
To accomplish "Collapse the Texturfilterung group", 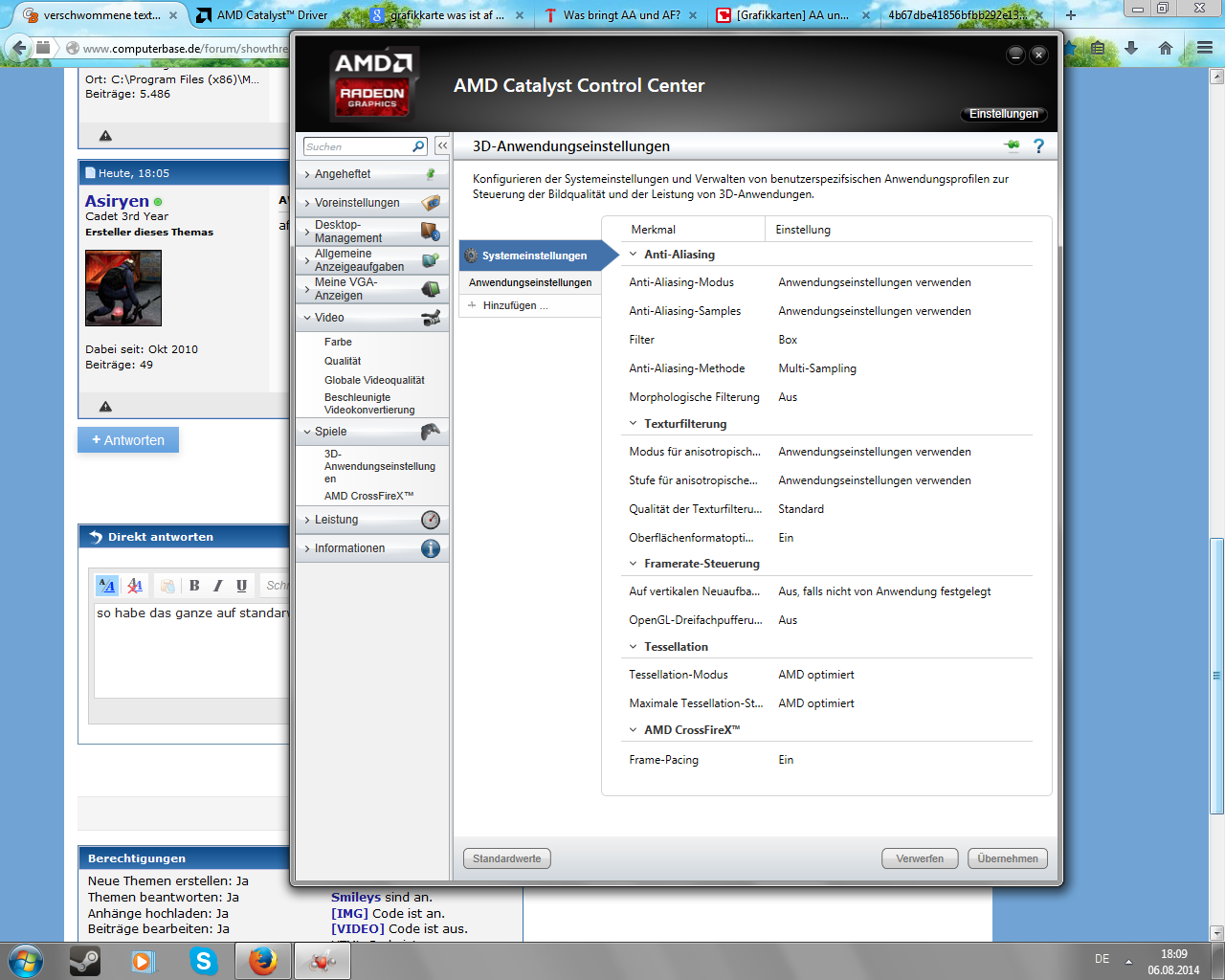I will [x=633, y=424].
